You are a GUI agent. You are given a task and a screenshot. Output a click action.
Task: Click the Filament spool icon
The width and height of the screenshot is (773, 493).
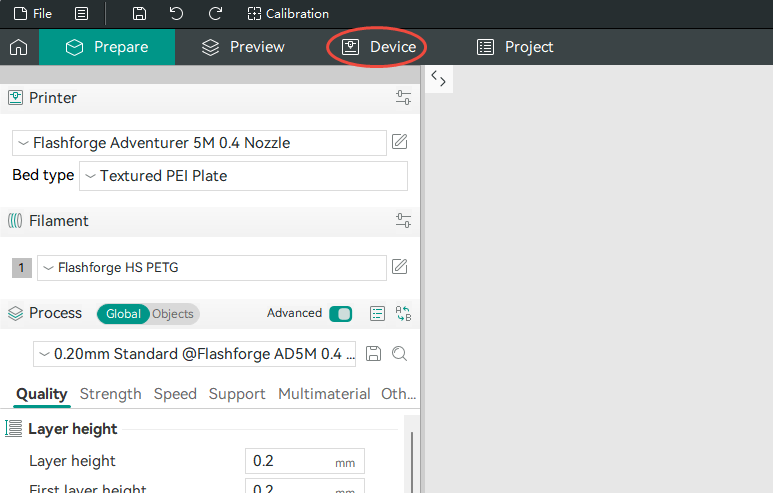click(15, 220)
